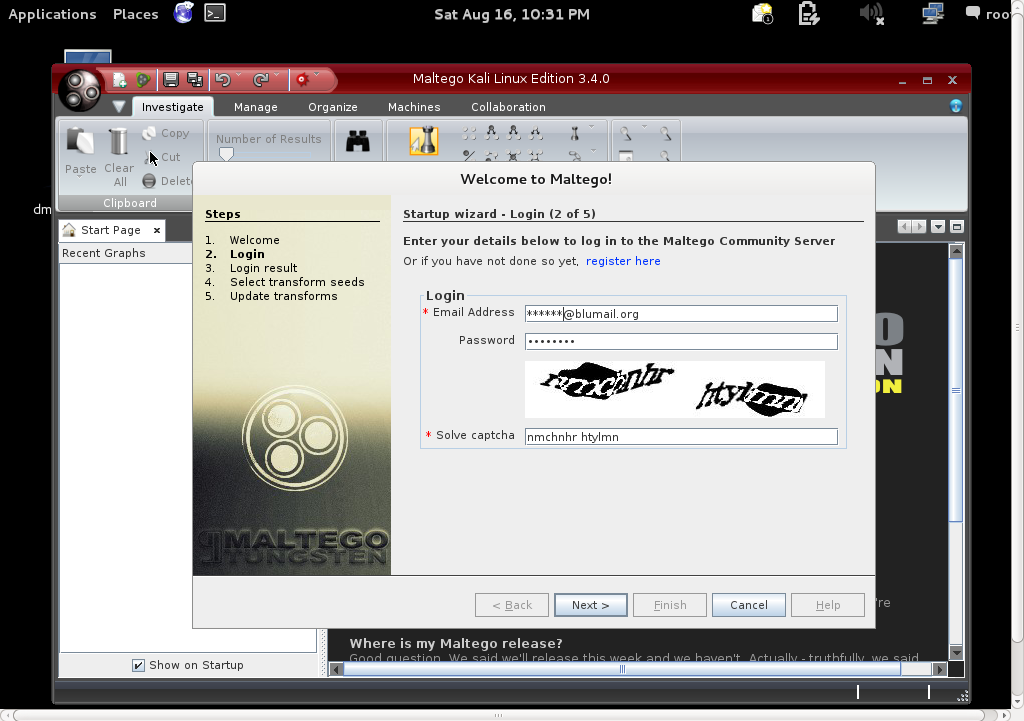
Task: Launch the terminal from top panel
Action: coord(215,13)
